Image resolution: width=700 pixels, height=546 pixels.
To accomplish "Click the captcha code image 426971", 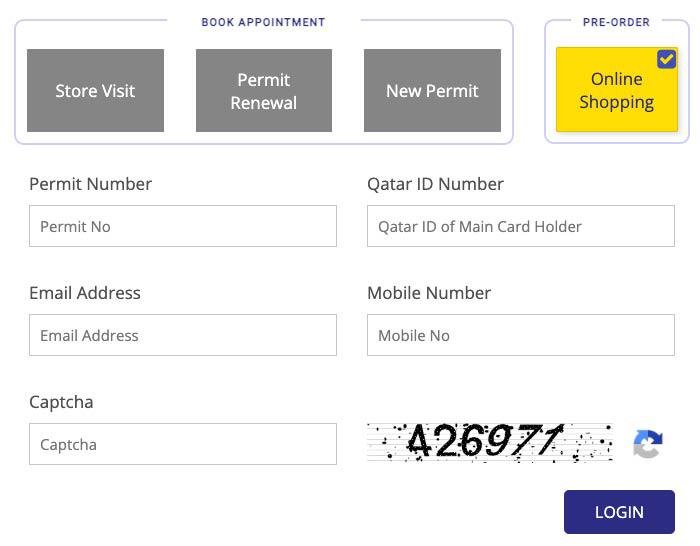I will pos(490,442).
